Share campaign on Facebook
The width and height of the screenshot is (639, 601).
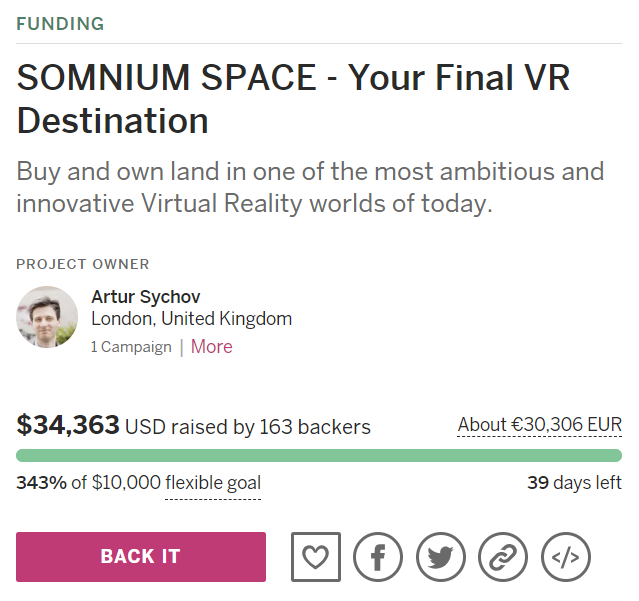point(378,557)
